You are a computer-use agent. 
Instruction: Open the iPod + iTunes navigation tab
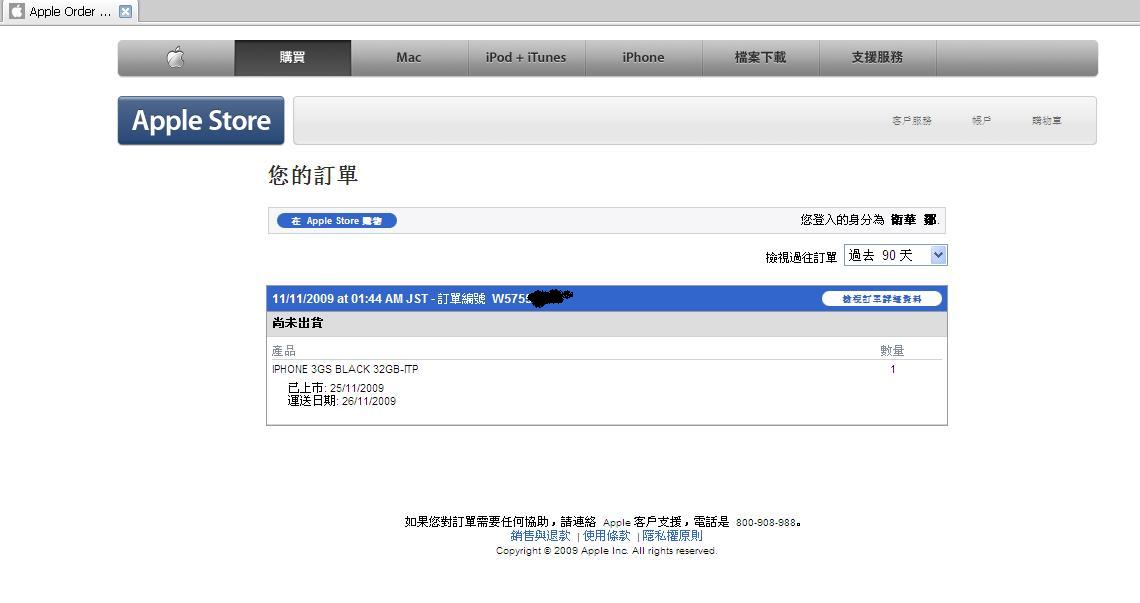[526, 57]
